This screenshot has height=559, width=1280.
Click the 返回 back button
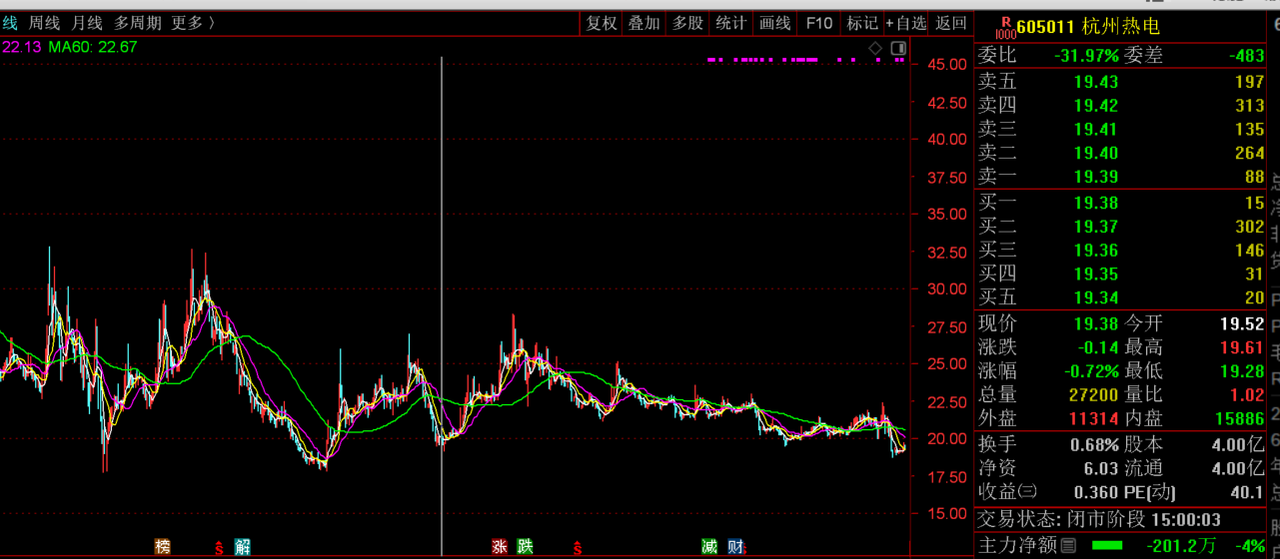pos(951,23)
